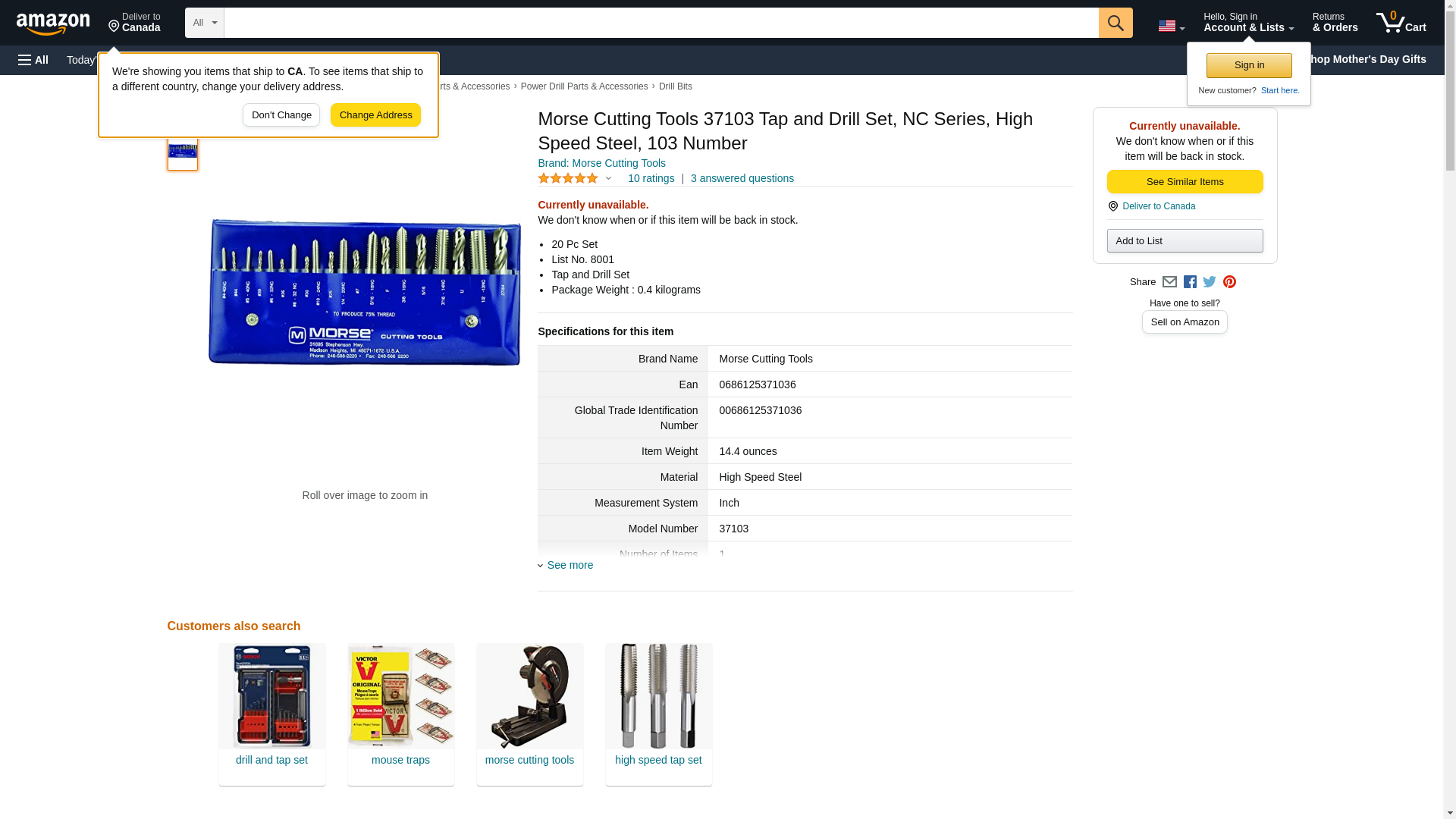Image resolution: width=1456 pixels, height=819 pixels.
Task: Open the search category All dropdown
Action: pos(205,23)
